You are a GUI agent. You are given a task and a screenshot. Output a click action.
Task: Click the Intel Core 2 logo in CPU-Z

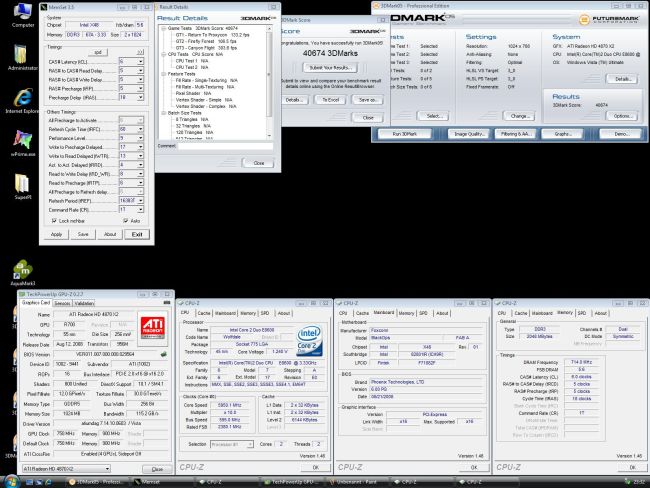point(309,341)
